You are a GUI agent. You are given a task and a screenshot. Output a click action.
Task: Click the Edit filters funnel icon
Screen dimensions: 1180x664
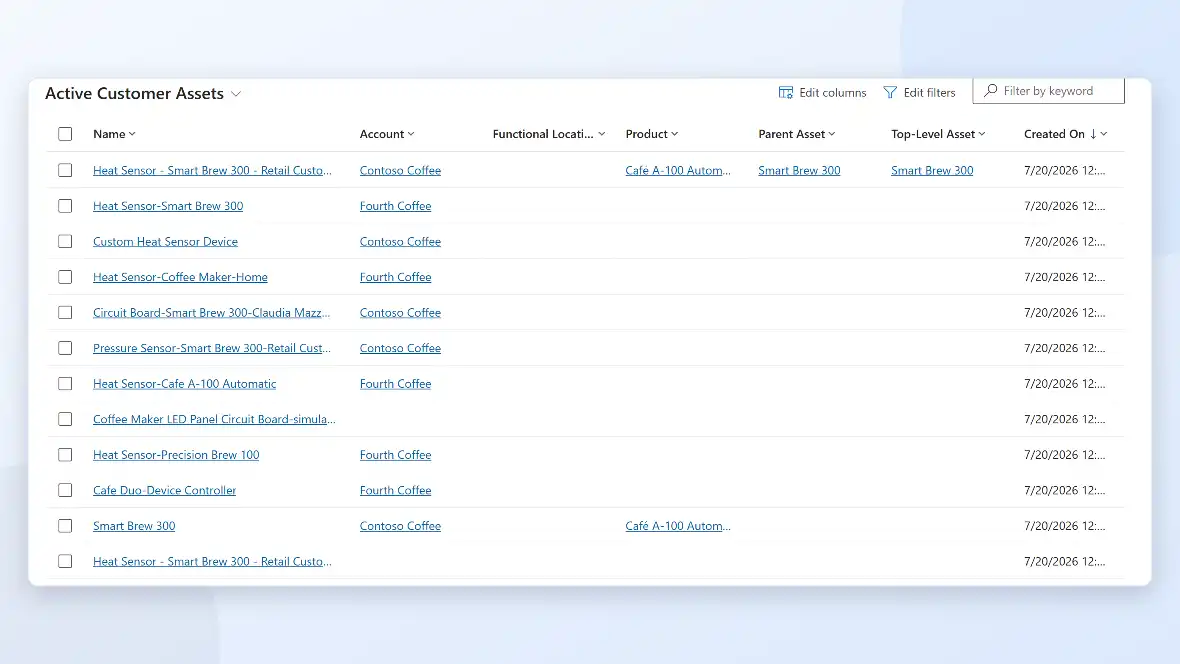tap(890, 93)
